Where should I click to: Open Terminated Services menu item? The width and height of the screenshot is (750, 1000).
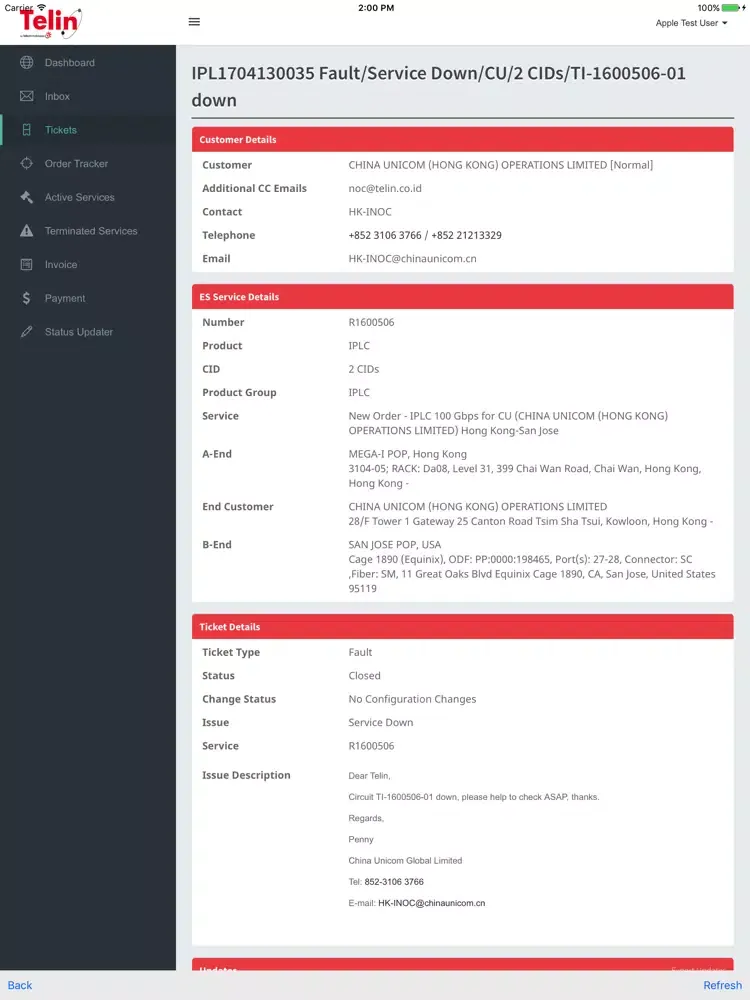coord(88,231)
